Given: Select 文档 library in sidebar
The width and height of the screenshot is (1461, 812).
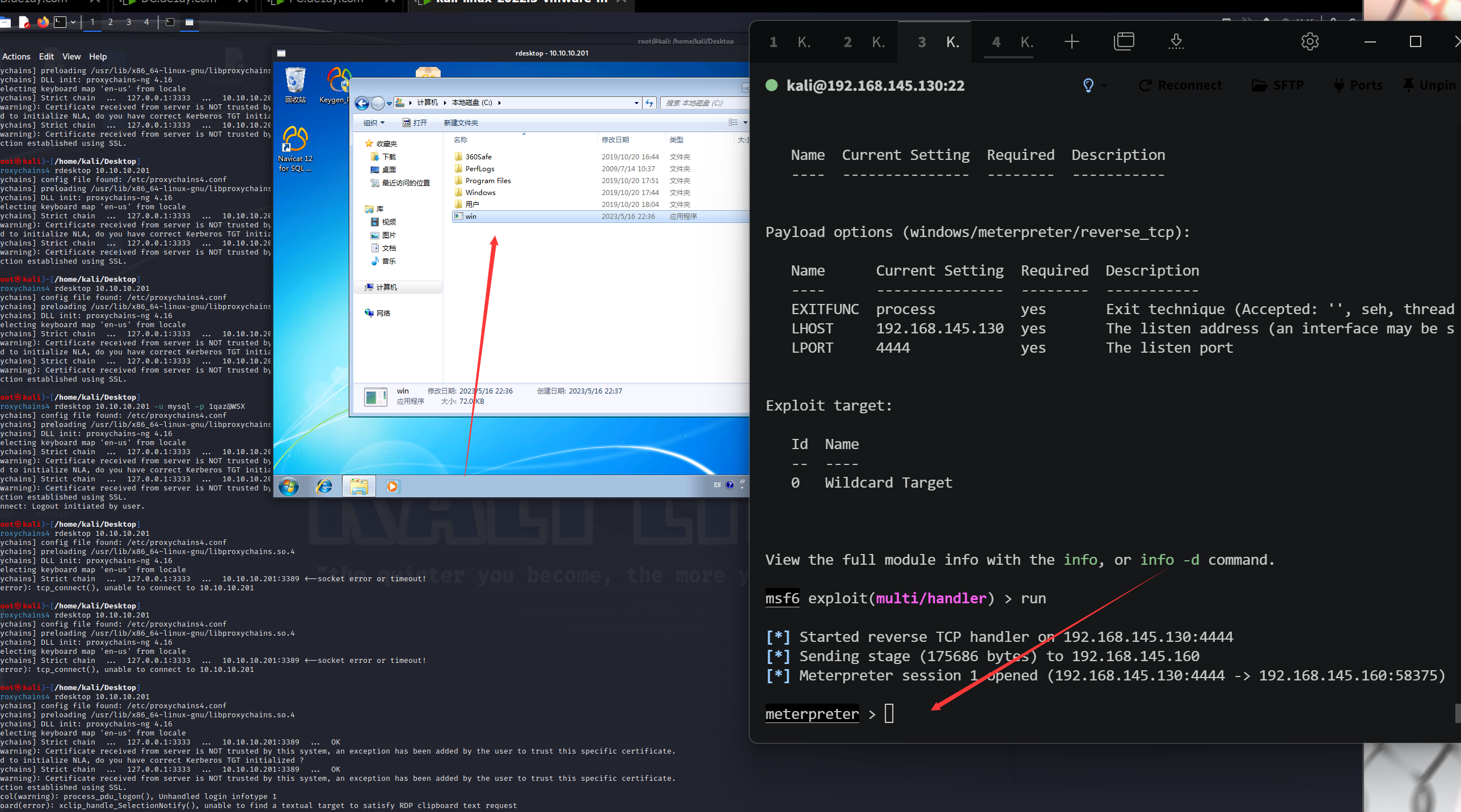Looking at the screenshot, I should click(383, 248).
